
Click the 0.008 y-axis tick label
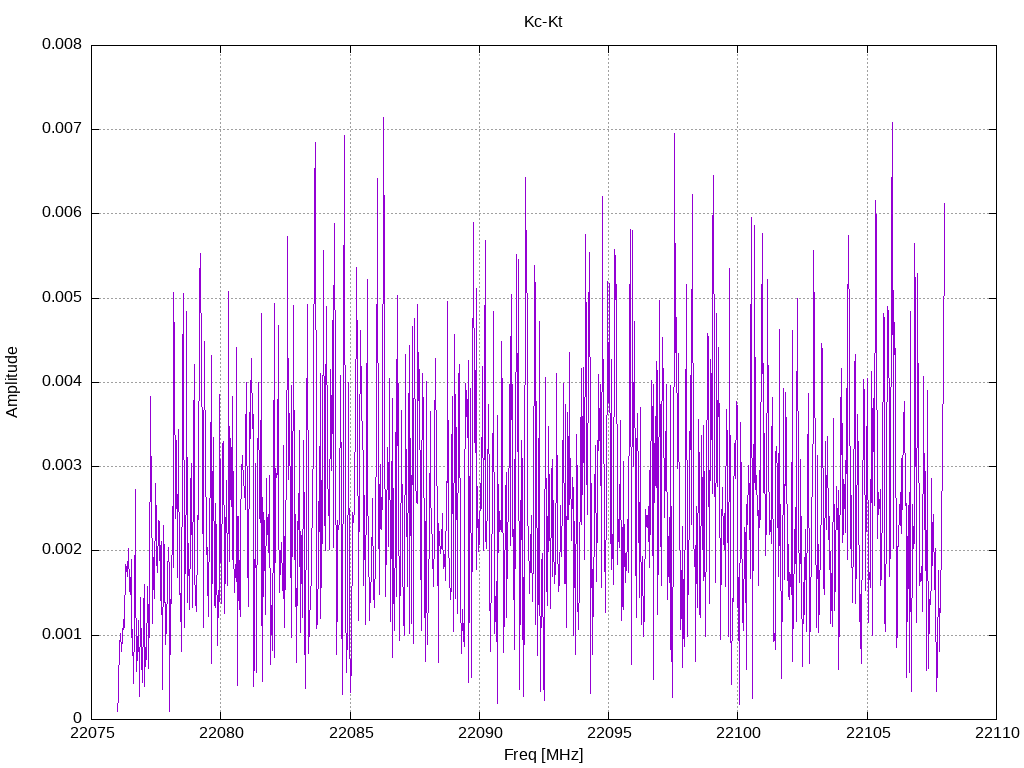coord(62,44)
